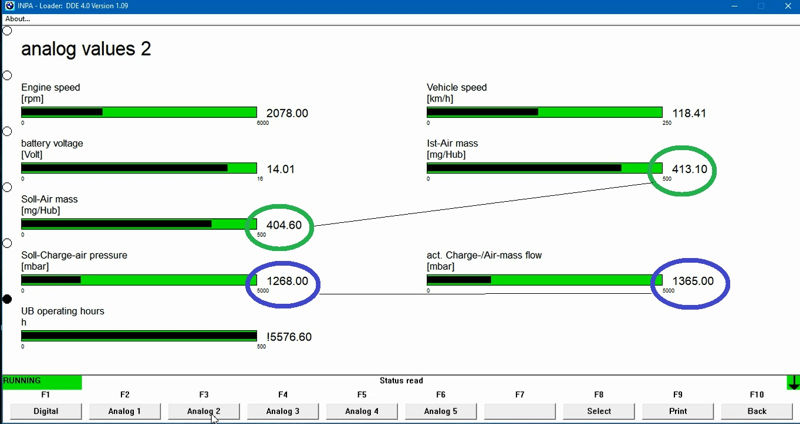Click the green RUNNING status indicator
Image resolution: width=800 pixels, height=424 pixels.
41,381
